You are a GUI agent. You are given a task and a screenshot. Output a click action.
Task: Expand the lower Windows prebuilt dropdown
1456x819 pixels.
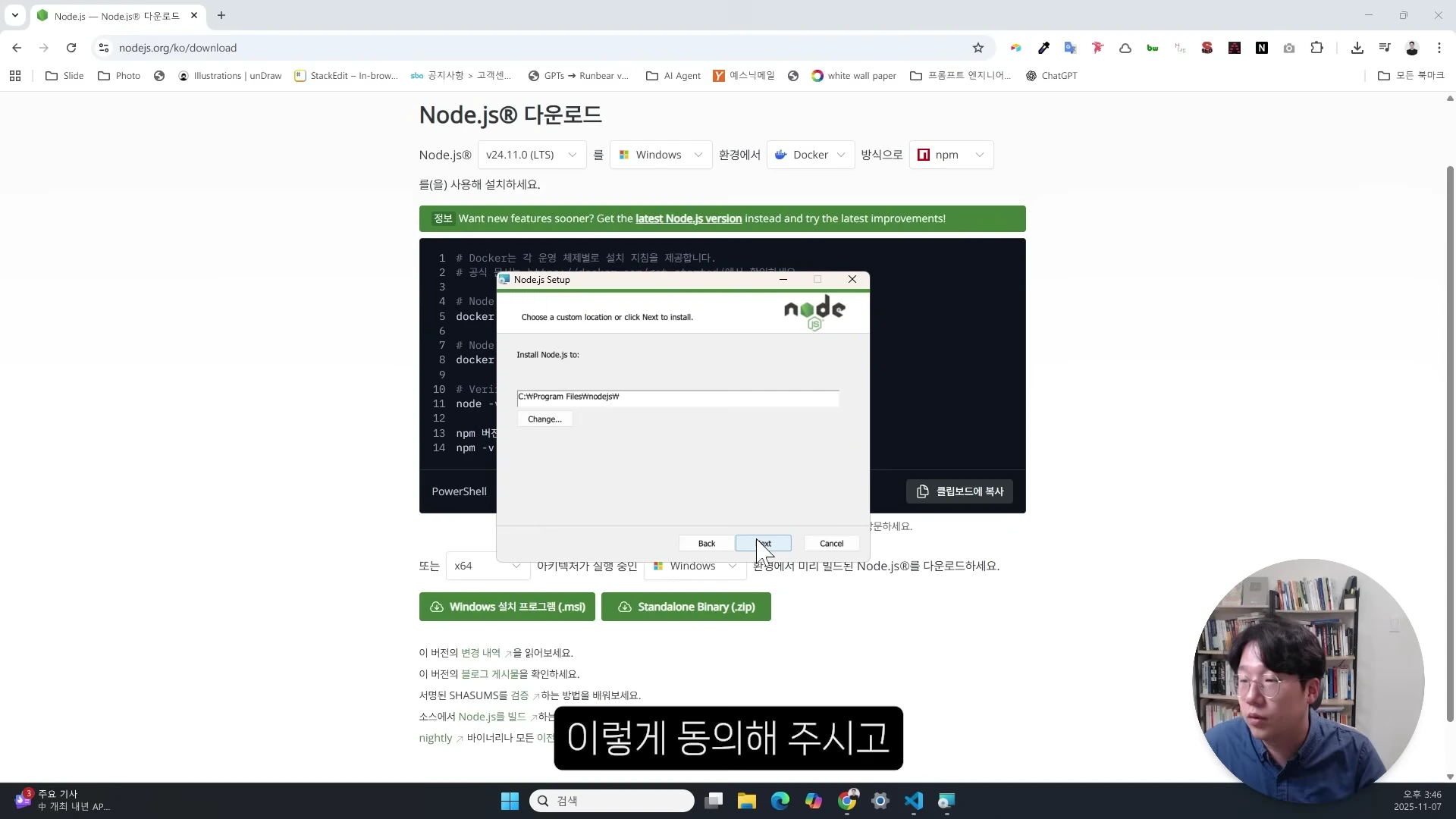click(695, 566)
